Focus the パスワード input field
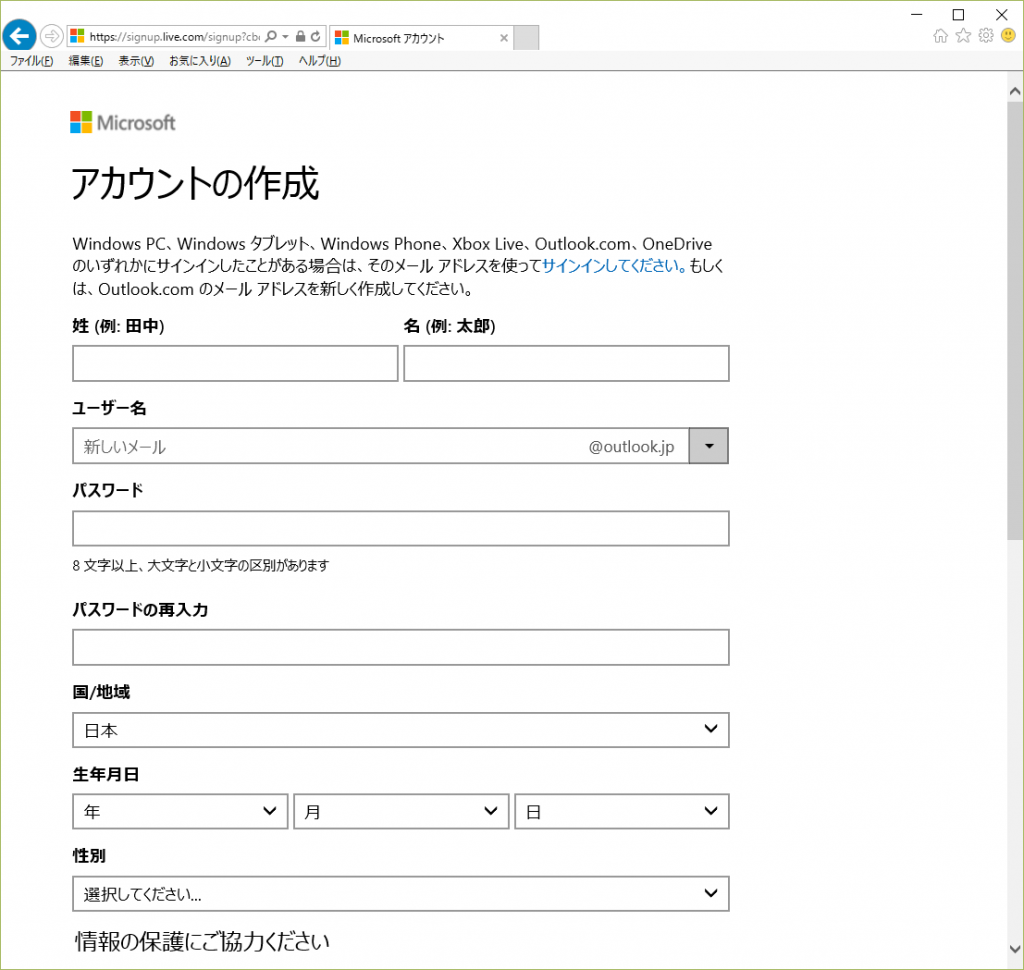This screenshot has height=970, width=1024. pyautogui.click(x=401, y=528)
